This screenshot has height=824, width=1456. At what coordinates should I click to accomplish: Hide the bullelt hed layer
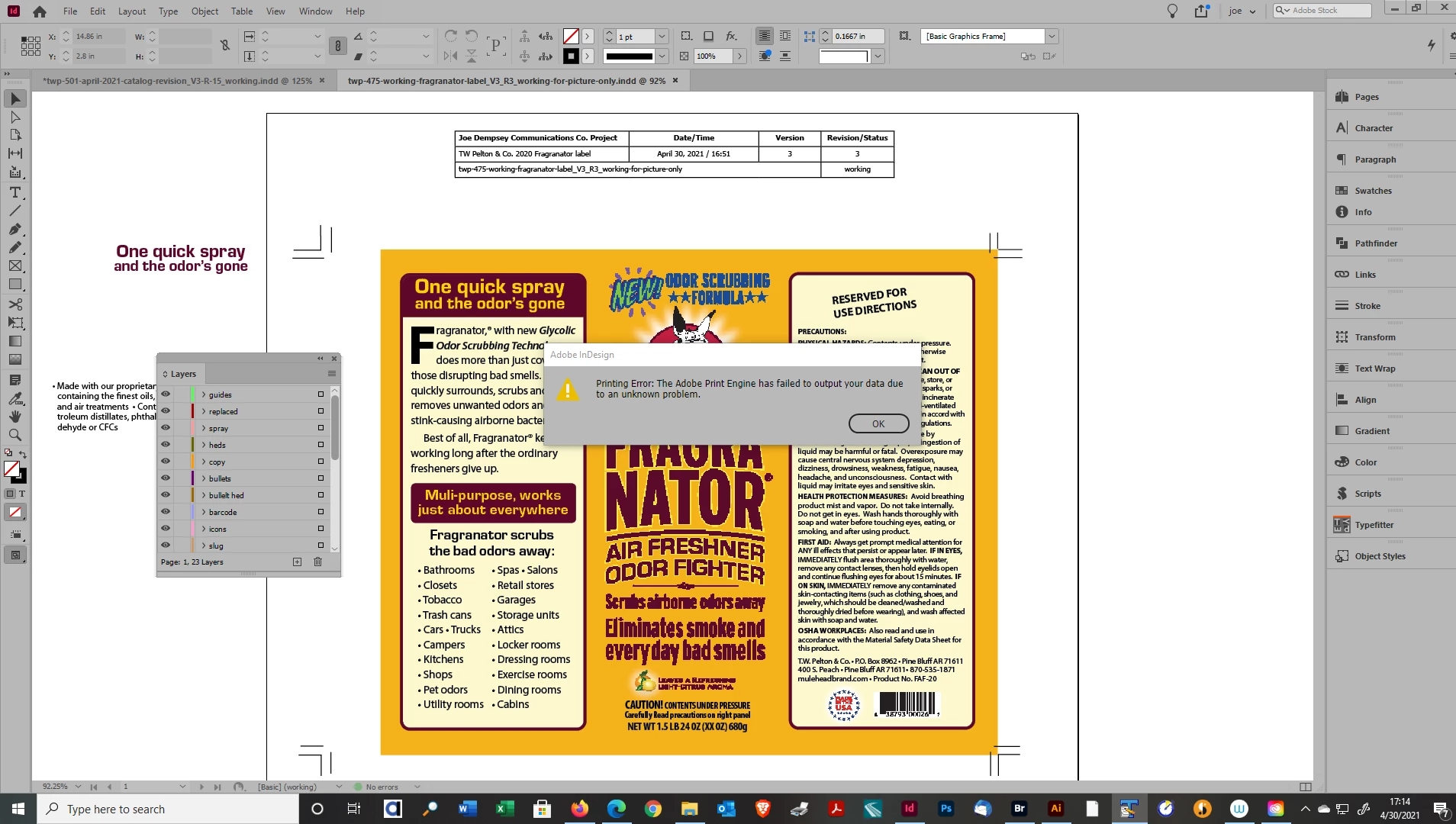166,495
